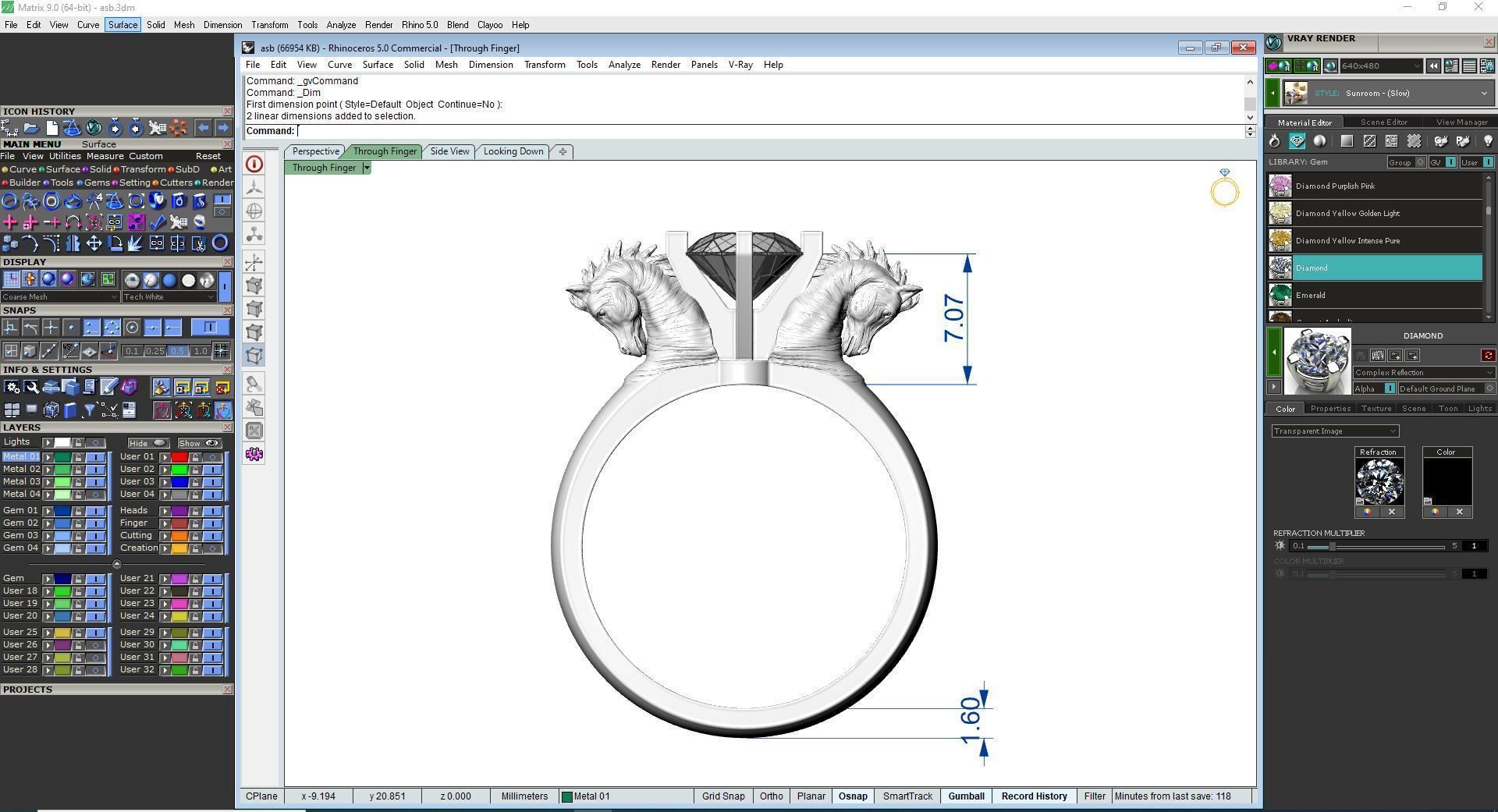The height and width of the screenshot is (812, 1498).
Task: Open the Properties tab in material settings
Action: (1330, 409)
